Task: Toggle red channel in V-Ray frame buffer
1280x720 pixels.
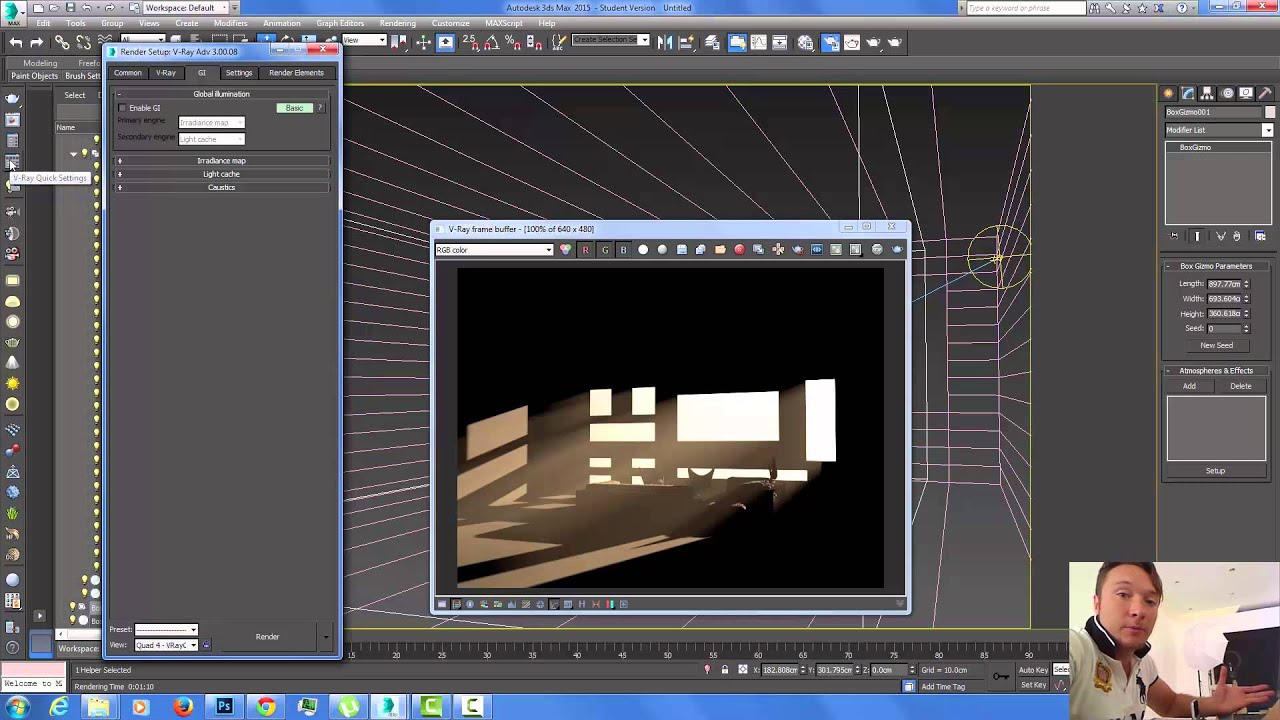Action: 585,250
